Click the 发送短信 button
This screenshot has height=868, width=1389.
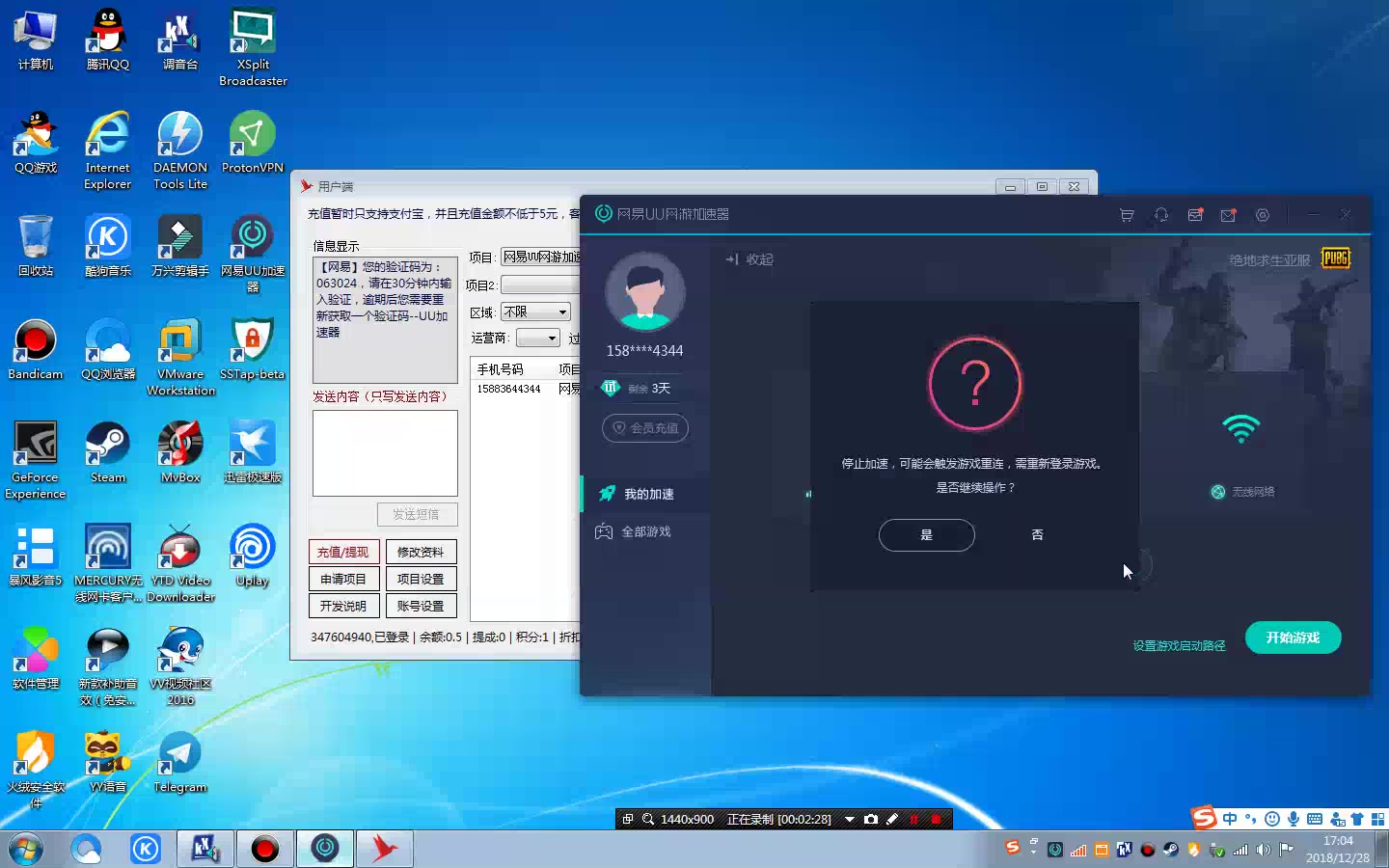click(x=417, y=514)
